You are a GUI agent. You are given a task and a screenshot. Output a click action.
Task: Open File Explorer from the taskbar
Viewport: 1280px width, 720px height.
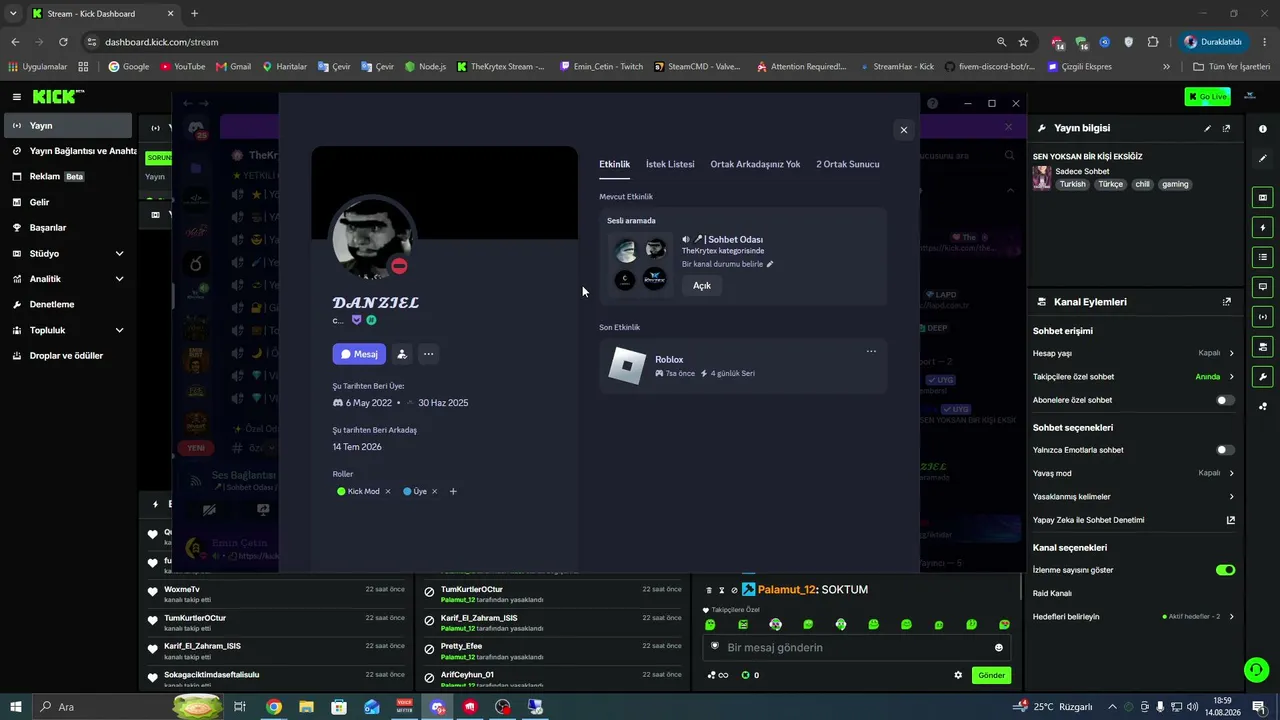[x=306, y=707]
